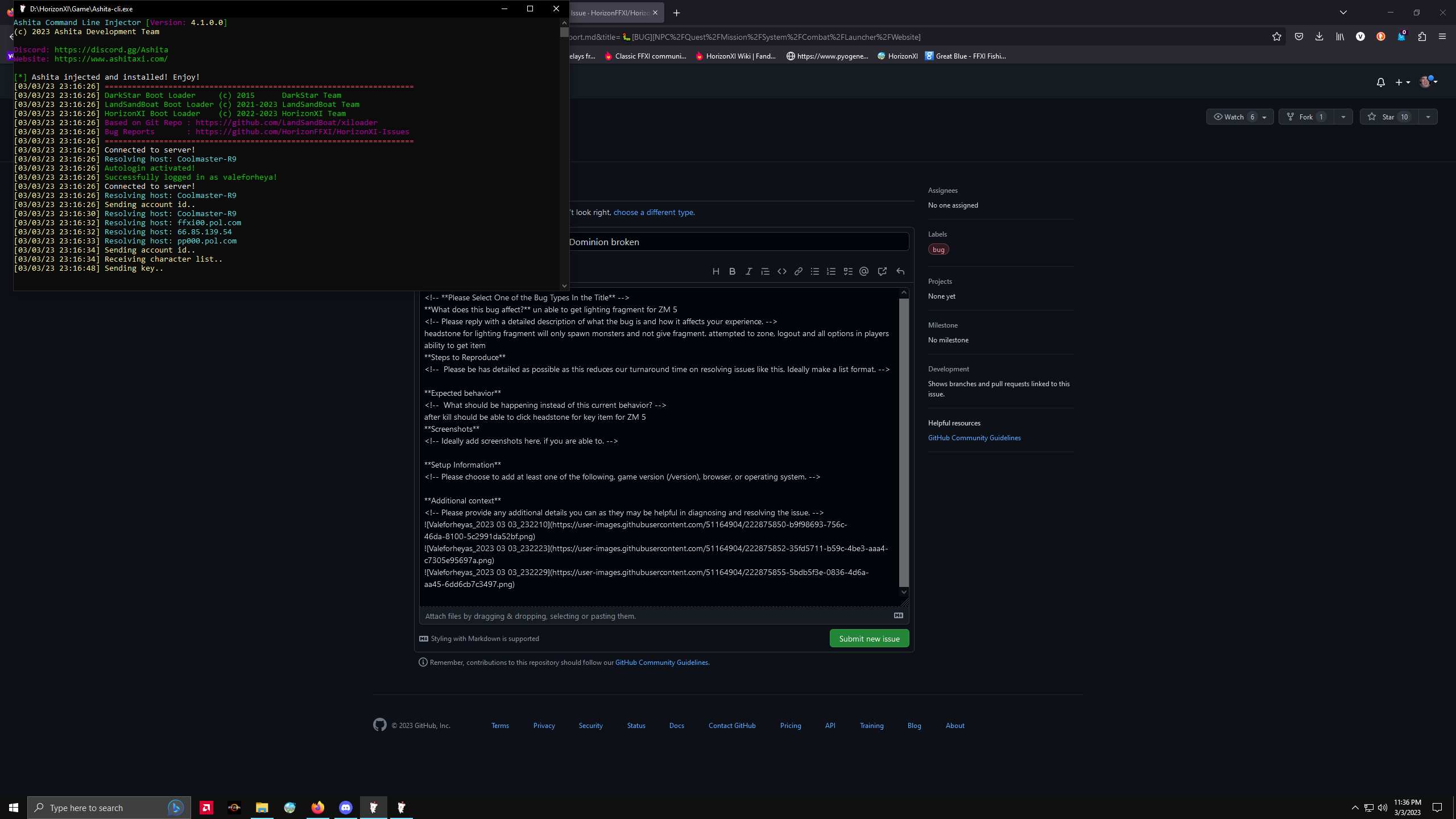Screen dimensions: 1456x819
Task: Open the Star lists dropdown arrow
Action: 1428,117
